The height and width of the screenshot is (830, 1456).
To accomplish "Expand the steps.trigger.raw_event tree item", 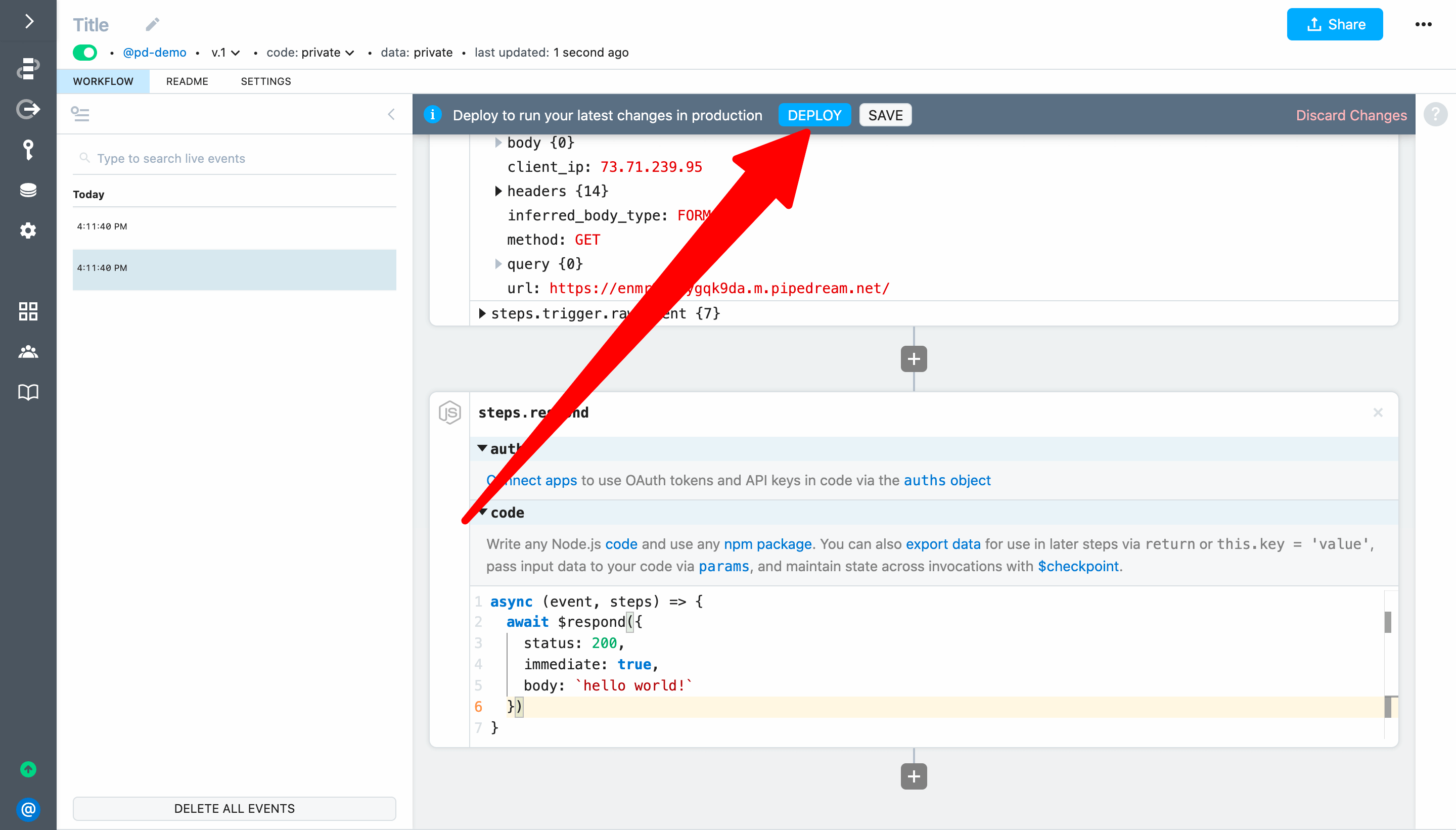I will tap(485, 314).
